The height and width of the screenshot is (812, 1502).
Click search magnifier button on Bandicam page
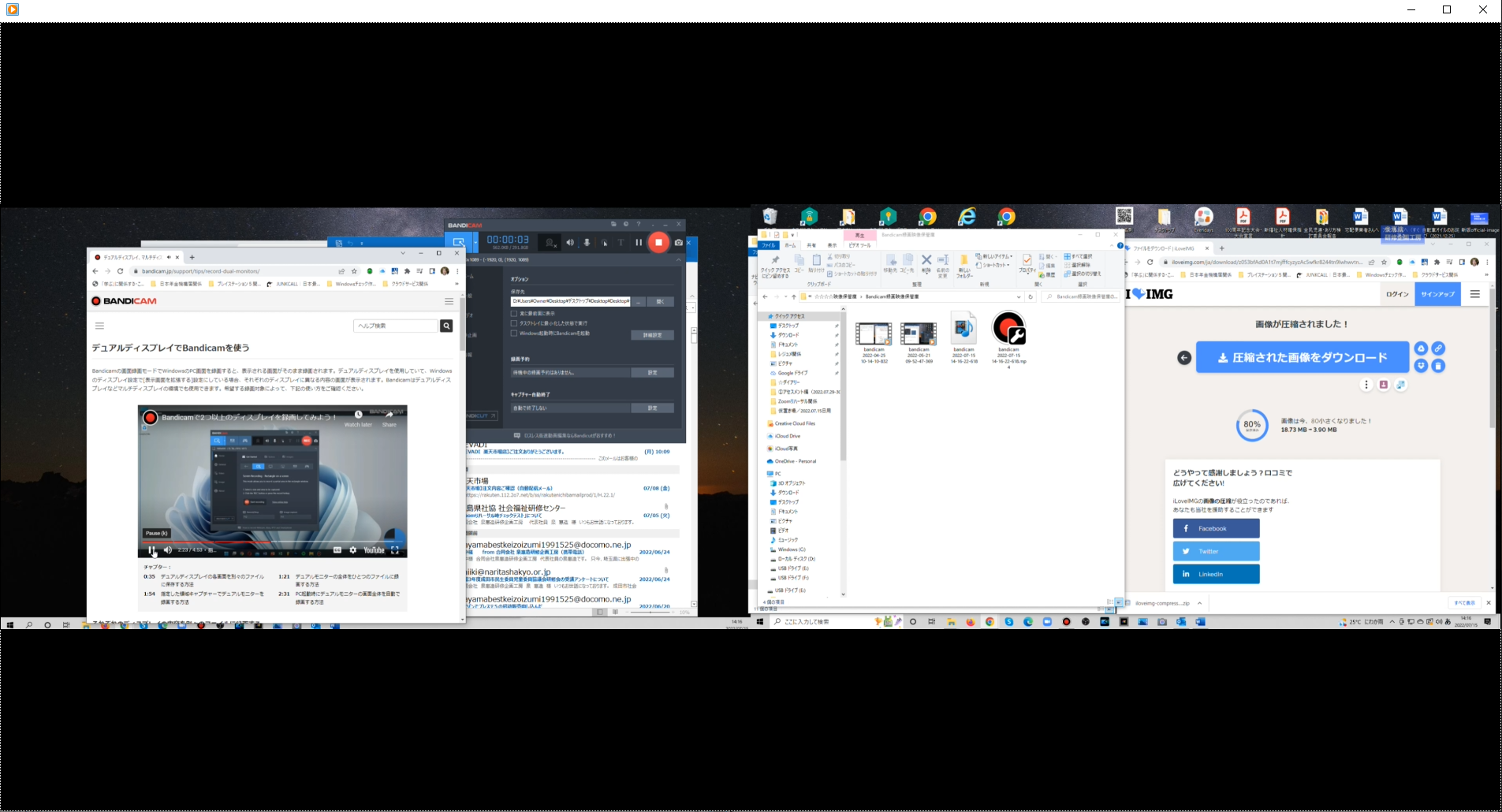point(446,326)
